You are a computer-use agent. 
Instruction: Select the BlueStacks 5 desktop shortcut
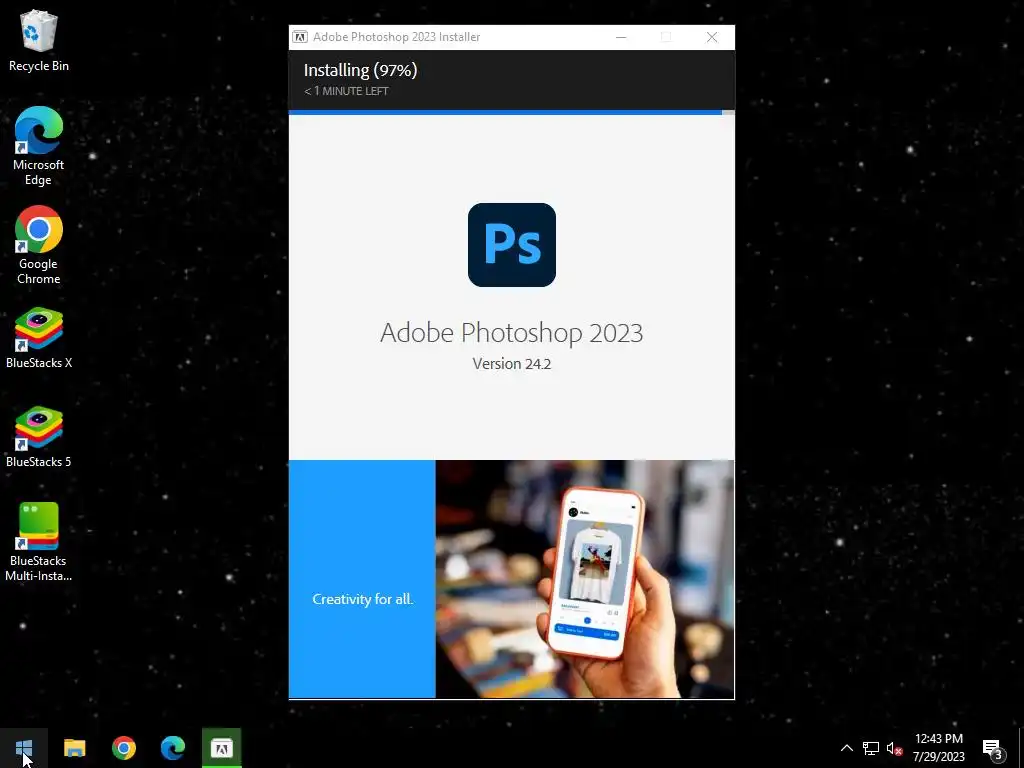point(39,437)
